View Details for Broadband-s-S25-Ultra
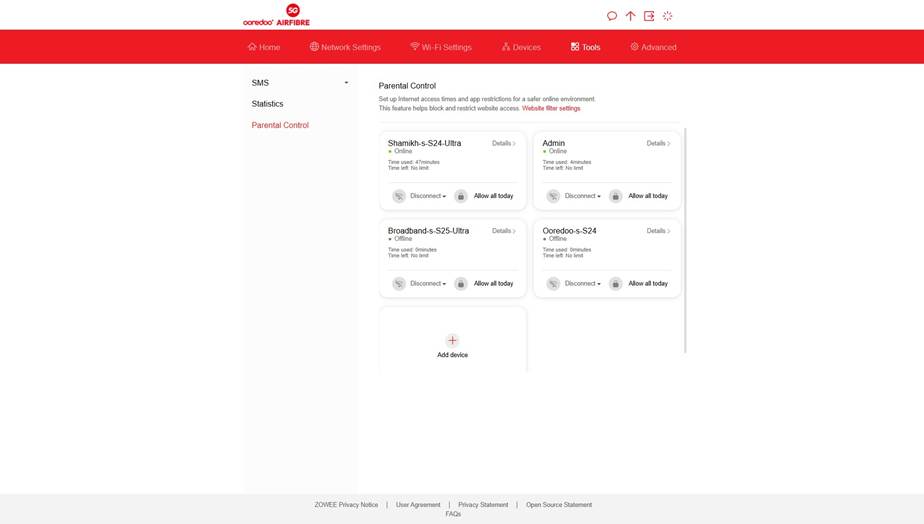The image size is (924, 524). click(x=504, y=231)
